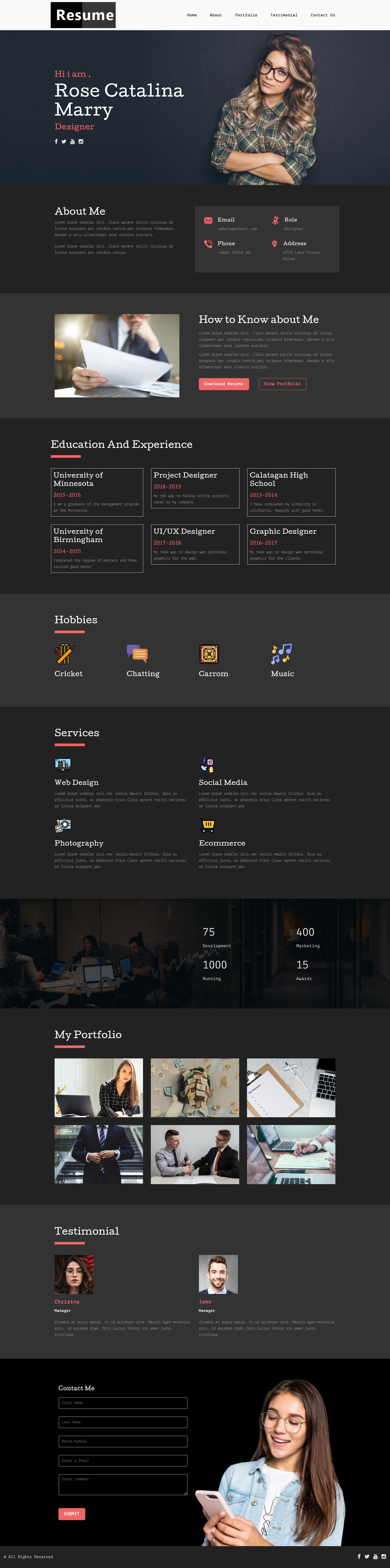Click the "1000" Running counter
Screen dimensions: 390x1568
pyautogui.click(x=215, y=965)
